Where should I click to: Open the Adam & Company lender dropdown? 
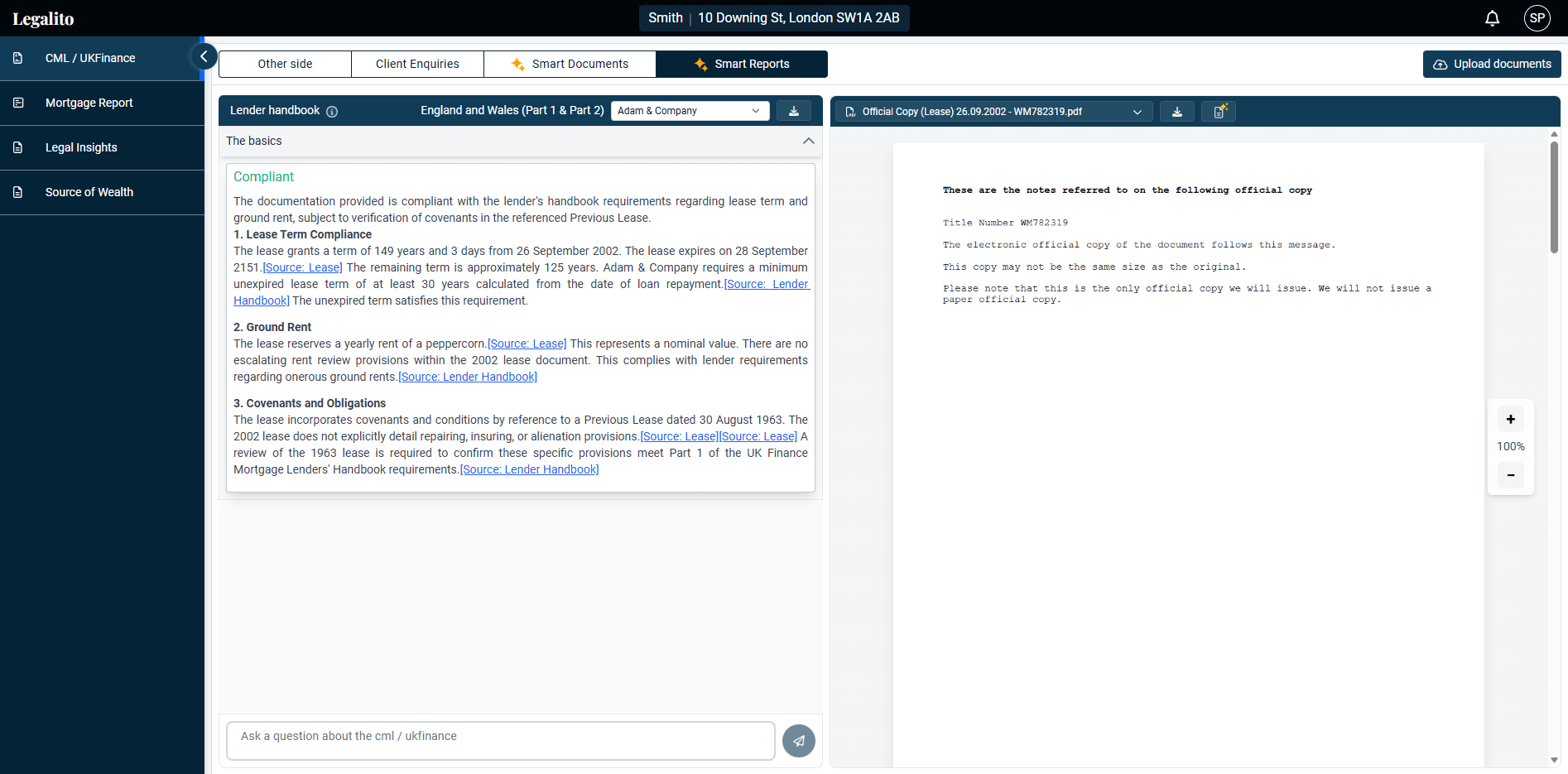tap(690, 111)
